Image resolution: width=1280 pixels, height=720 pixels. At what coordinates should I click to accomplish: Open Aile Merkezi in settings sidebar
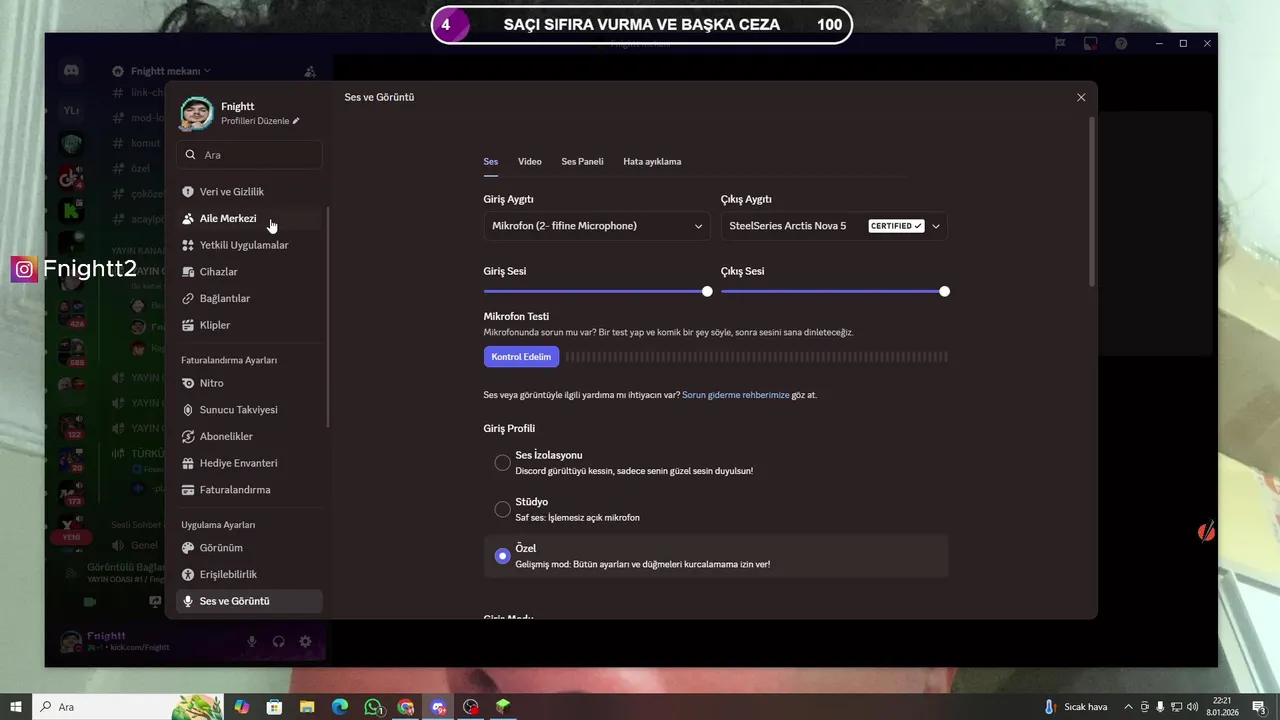pos(249,218)
